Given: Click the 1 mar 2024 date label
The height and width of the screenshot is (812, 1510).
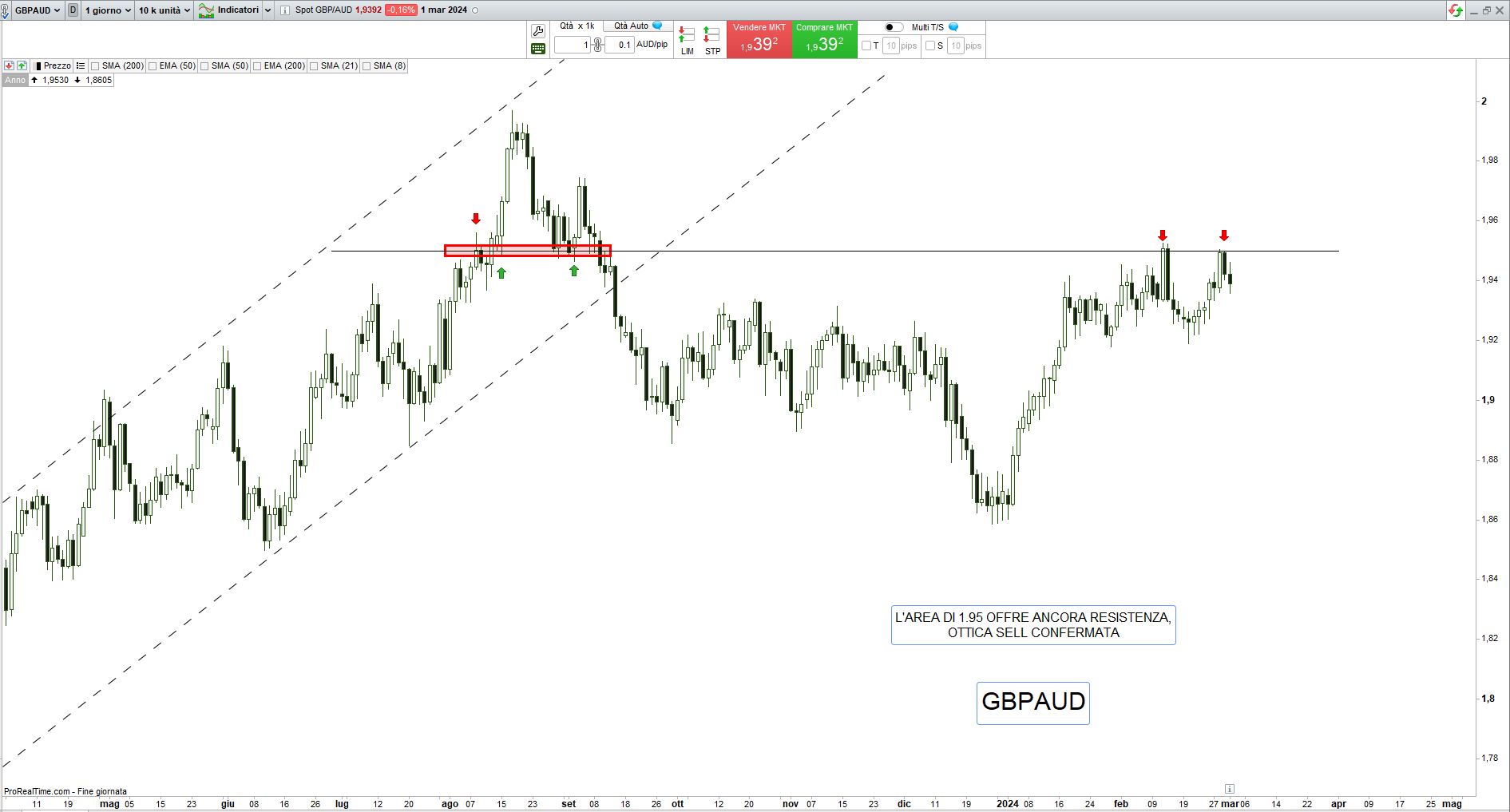Looking at the screenshot, I should [444, 10].
